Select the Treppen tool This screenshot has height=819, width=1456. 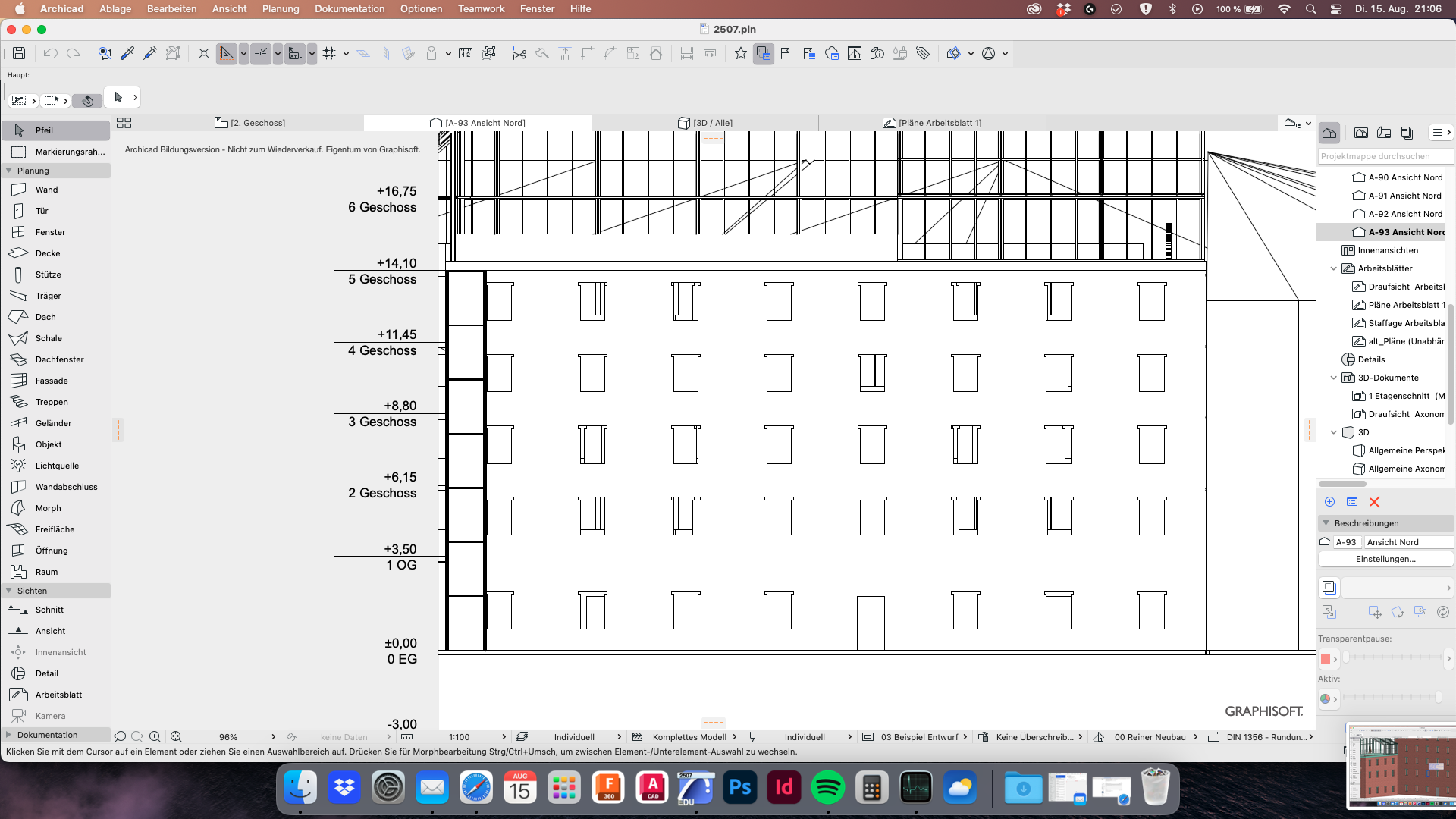point(56,402)
